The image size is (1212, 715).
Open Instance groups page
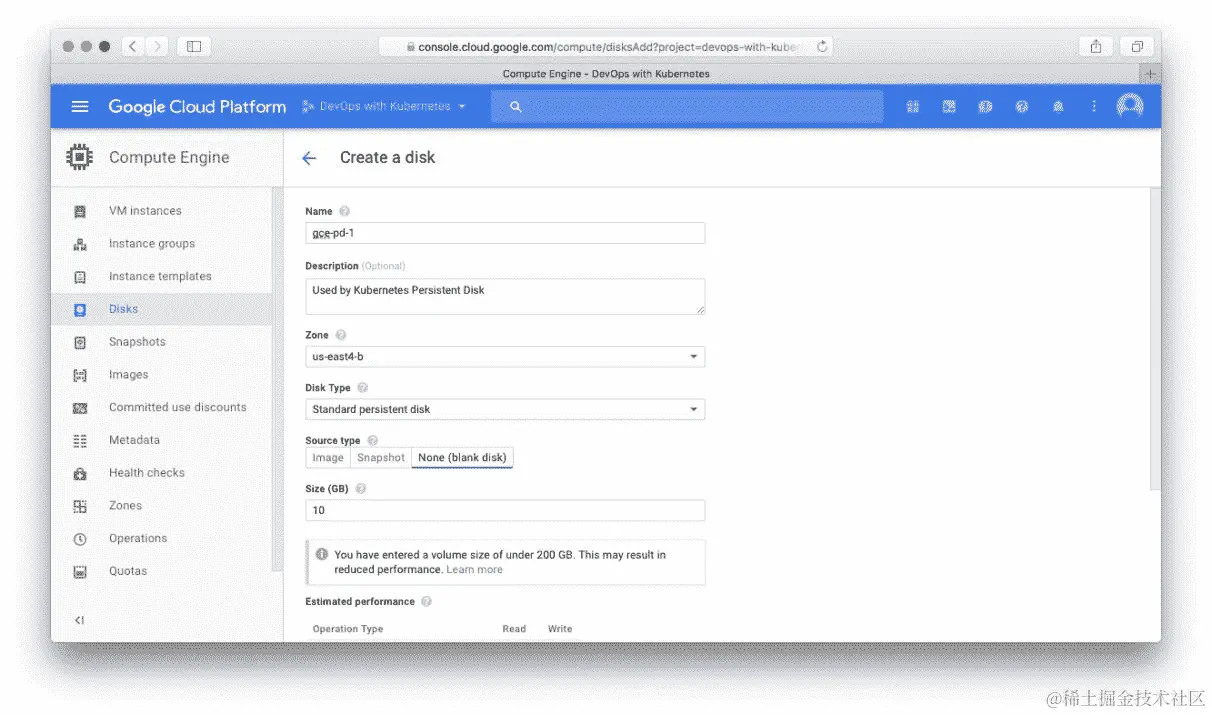(x=152, y=244)
